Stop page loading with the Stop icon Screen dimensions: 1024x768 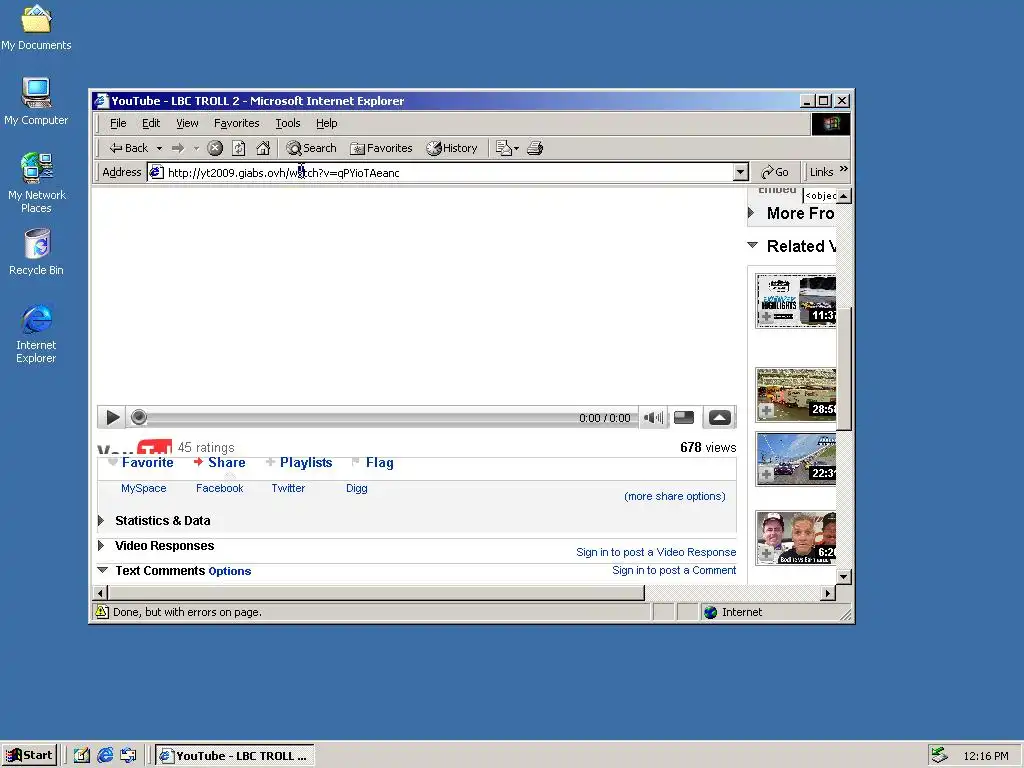(x=215, y=148)
